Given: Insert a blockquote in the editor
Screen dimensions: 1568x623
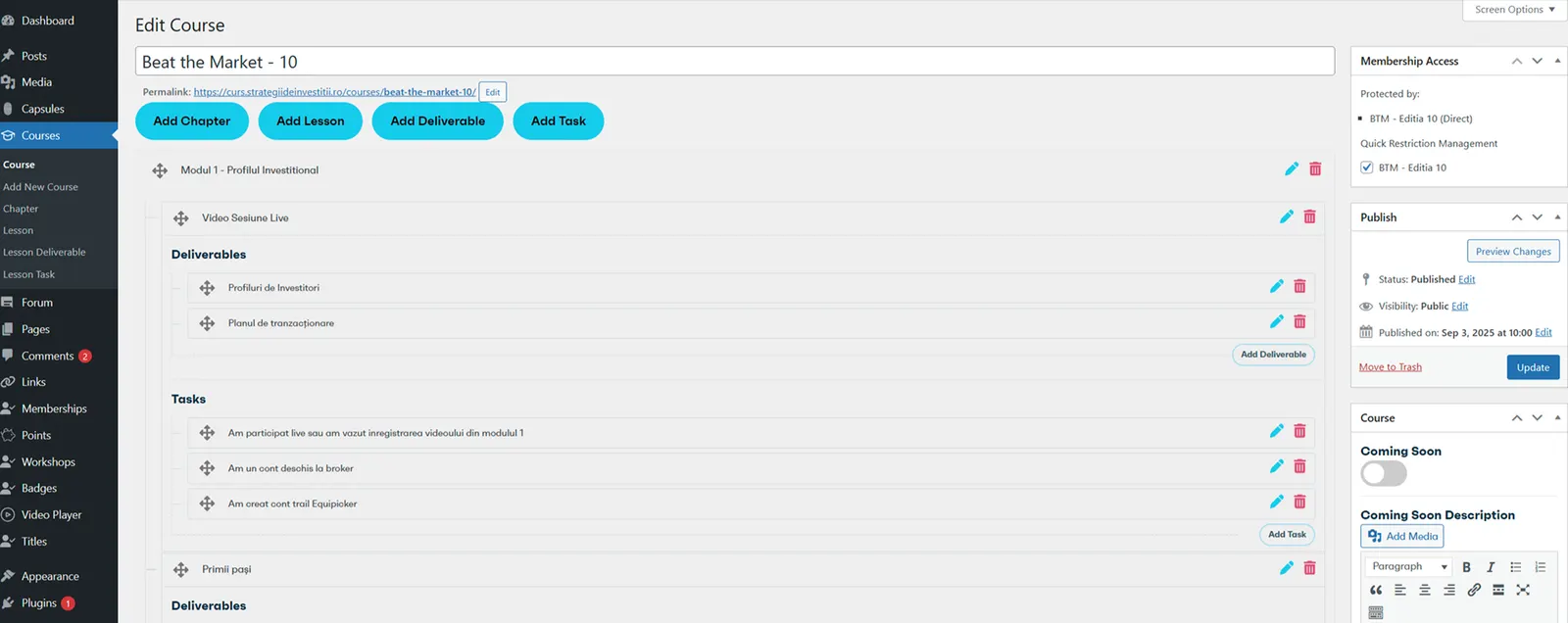Looking at the screenshot, I should coord(1376,590).
